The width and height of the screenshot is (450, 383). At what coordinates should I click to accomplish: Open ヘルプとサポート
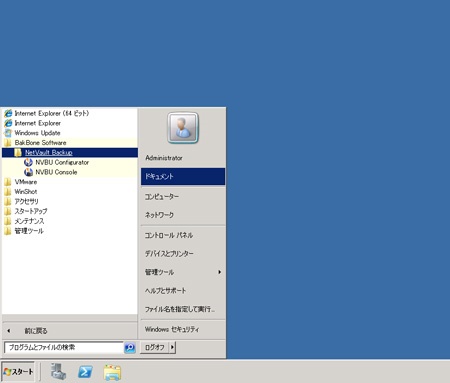[183, 291]
